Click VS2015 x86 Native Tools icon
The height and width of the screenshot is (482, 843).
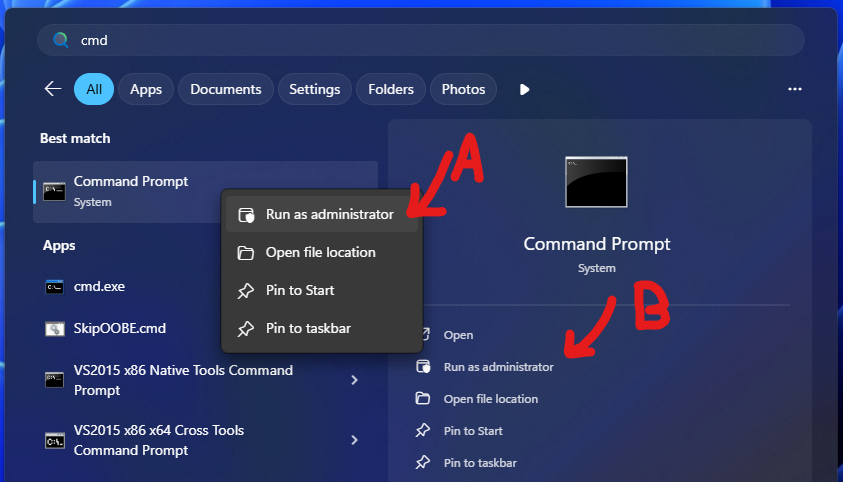click(x=54, y=380)
